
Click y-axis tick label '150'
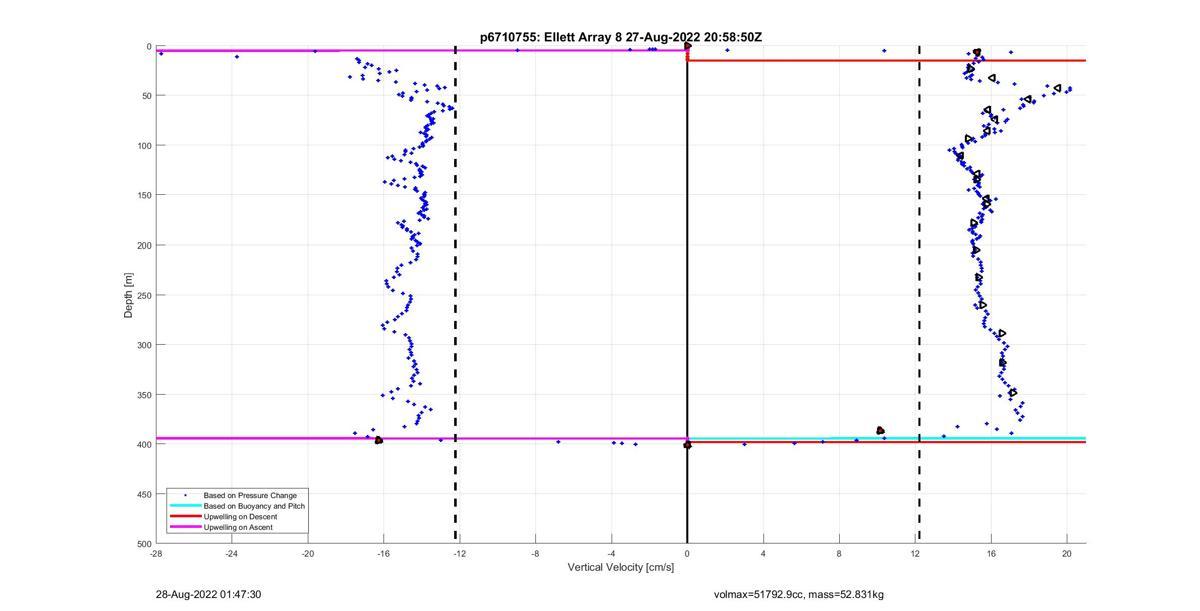144,196
